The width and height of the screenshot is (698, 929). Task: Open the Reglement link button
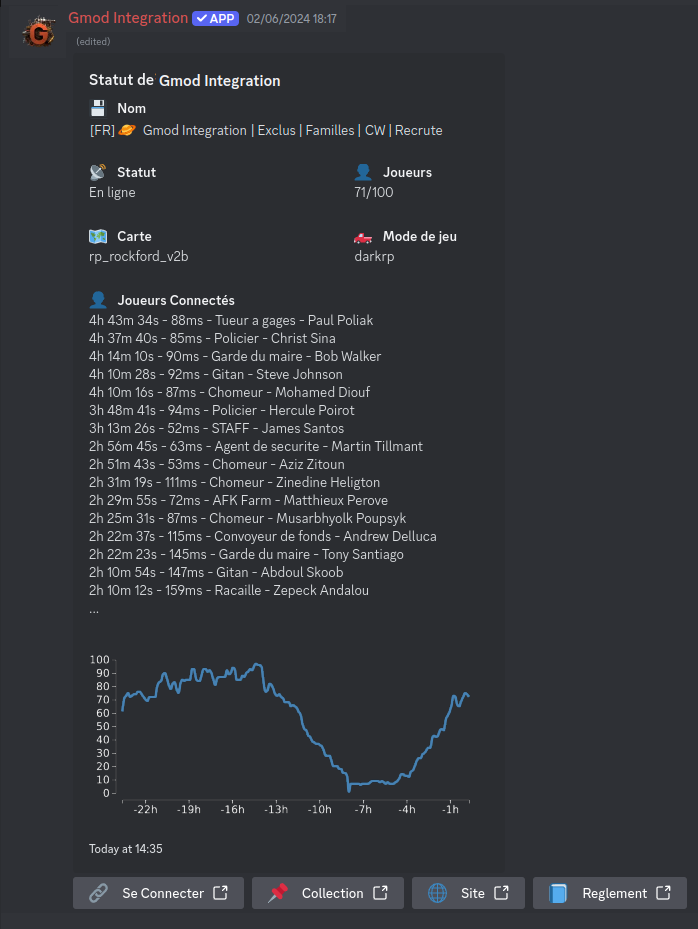tap(610, 893)
